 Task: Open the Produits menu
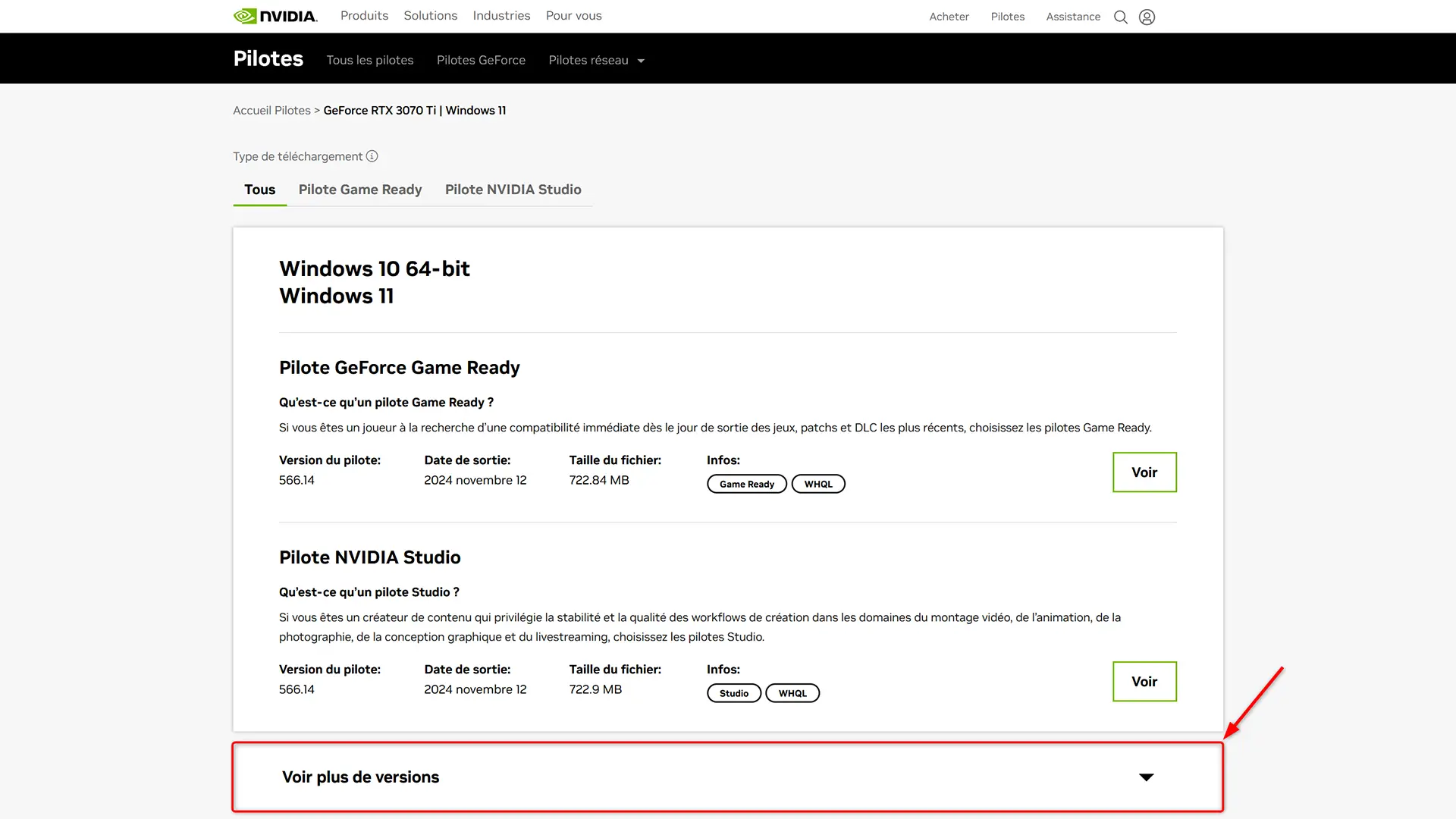click(364, 16)
